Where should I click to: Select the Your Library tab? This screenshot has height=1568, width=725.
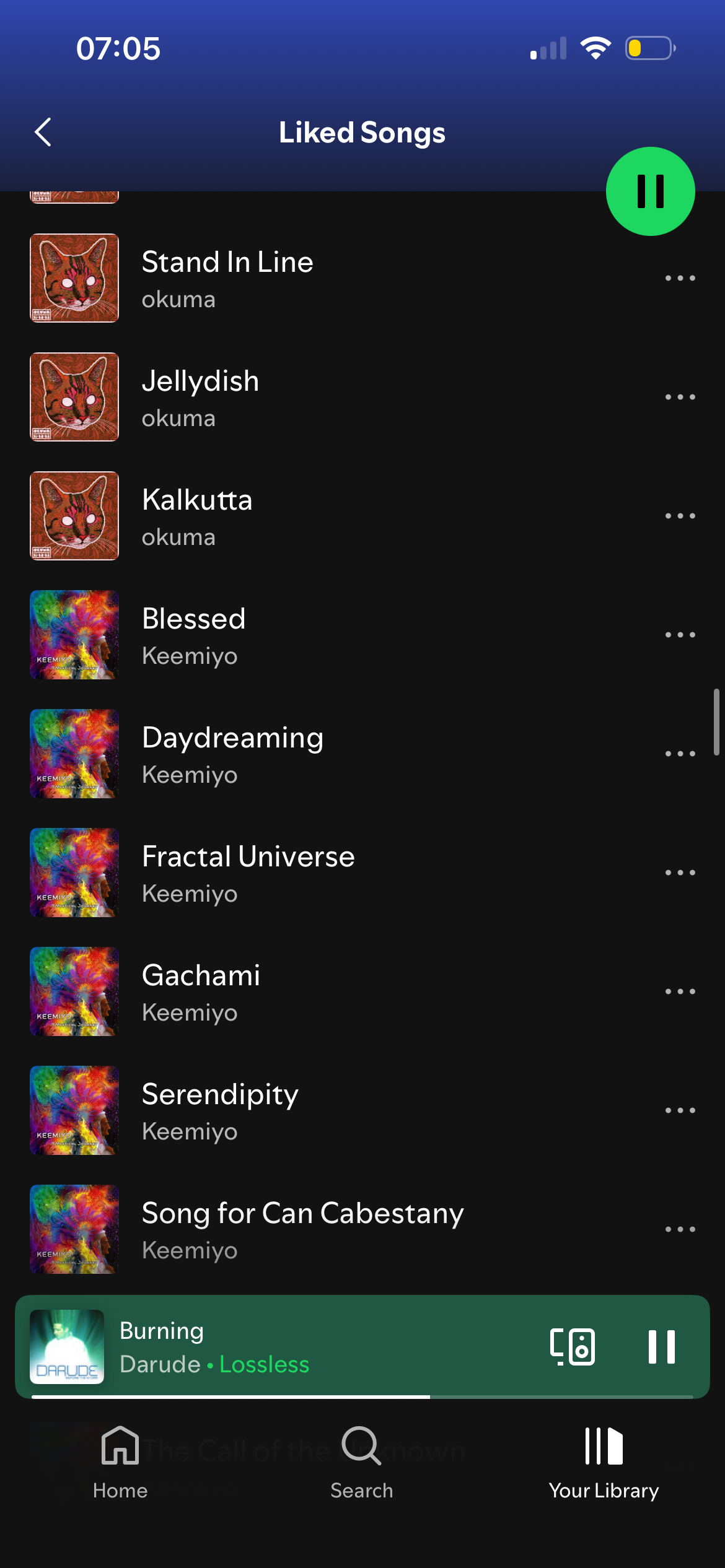pyautogui.click(x=604, y=1463)
